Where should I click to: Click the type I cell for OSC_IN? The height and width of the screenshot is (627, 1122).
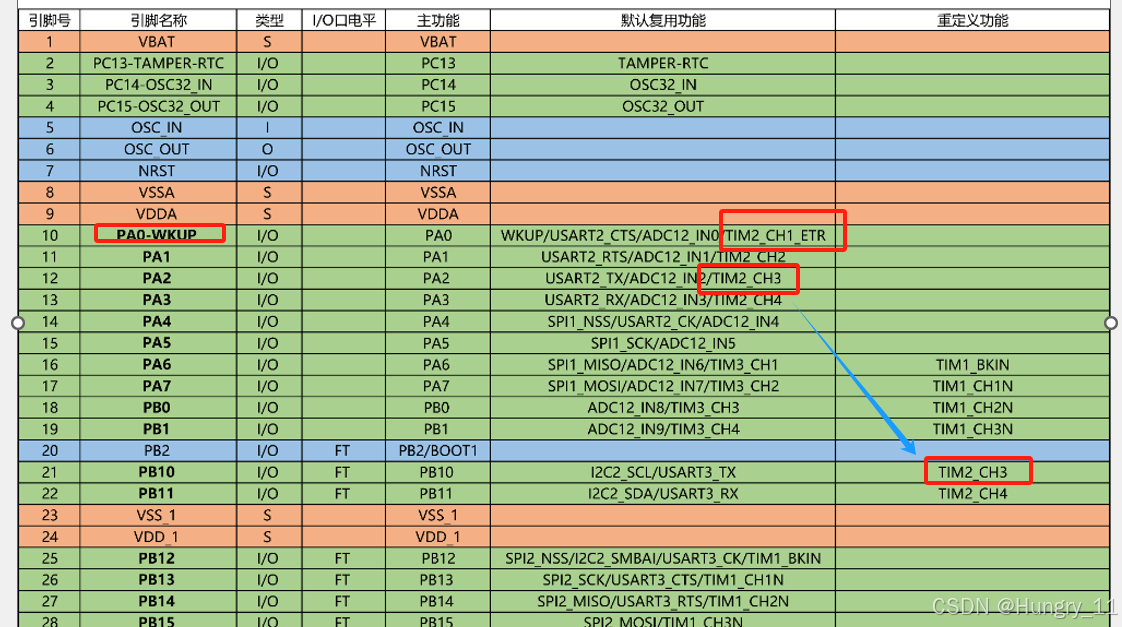tap(269, 127)
